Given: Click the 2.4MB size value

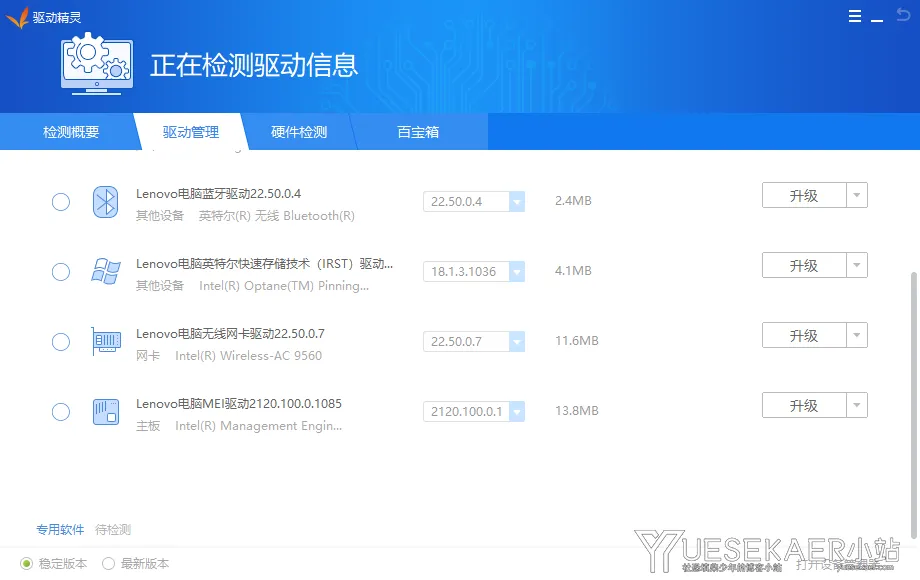Looking at the screenshot, I should (x=573, y=201).
